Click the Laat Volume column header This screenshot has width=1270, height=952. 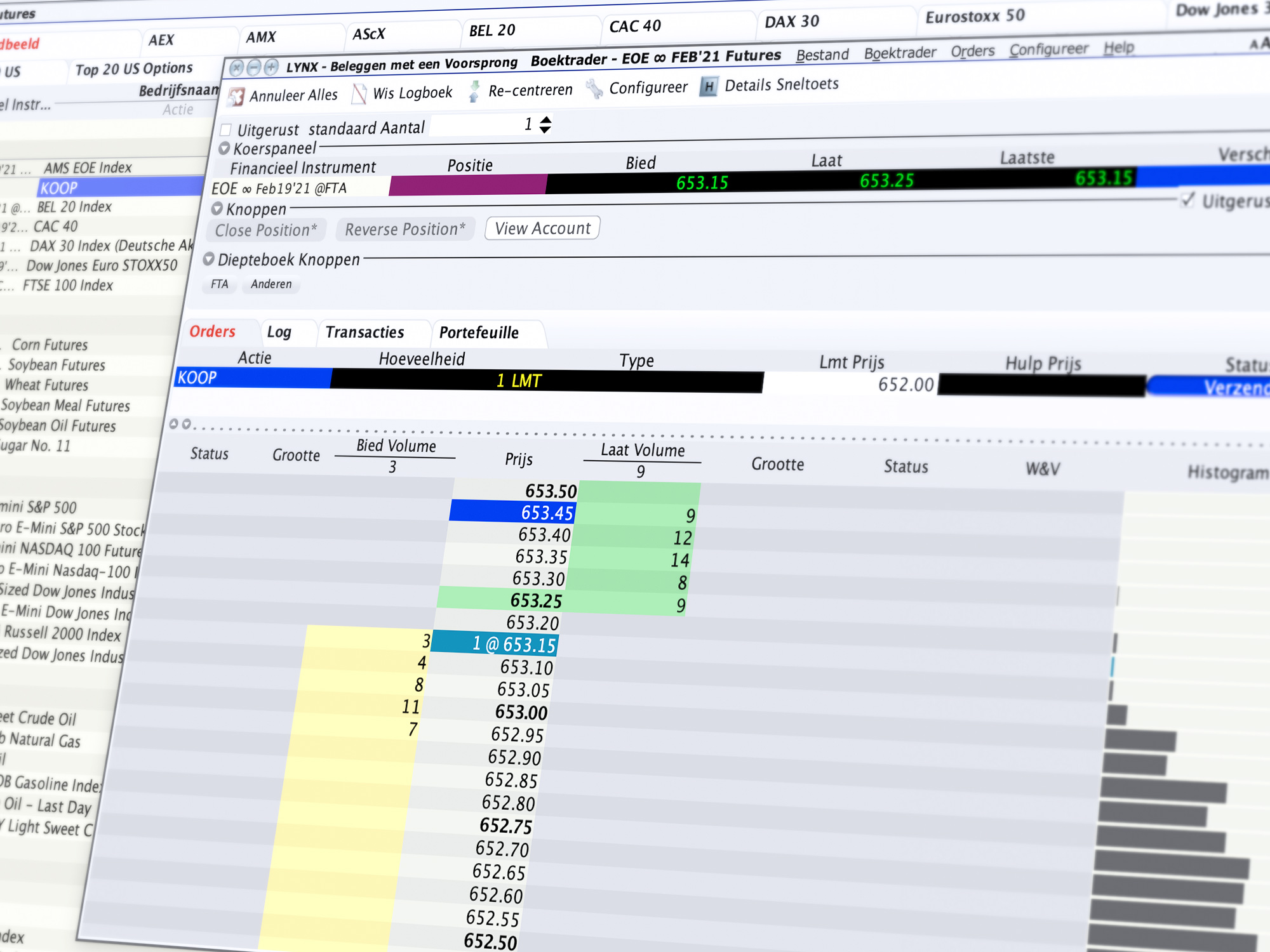[643, 451]
